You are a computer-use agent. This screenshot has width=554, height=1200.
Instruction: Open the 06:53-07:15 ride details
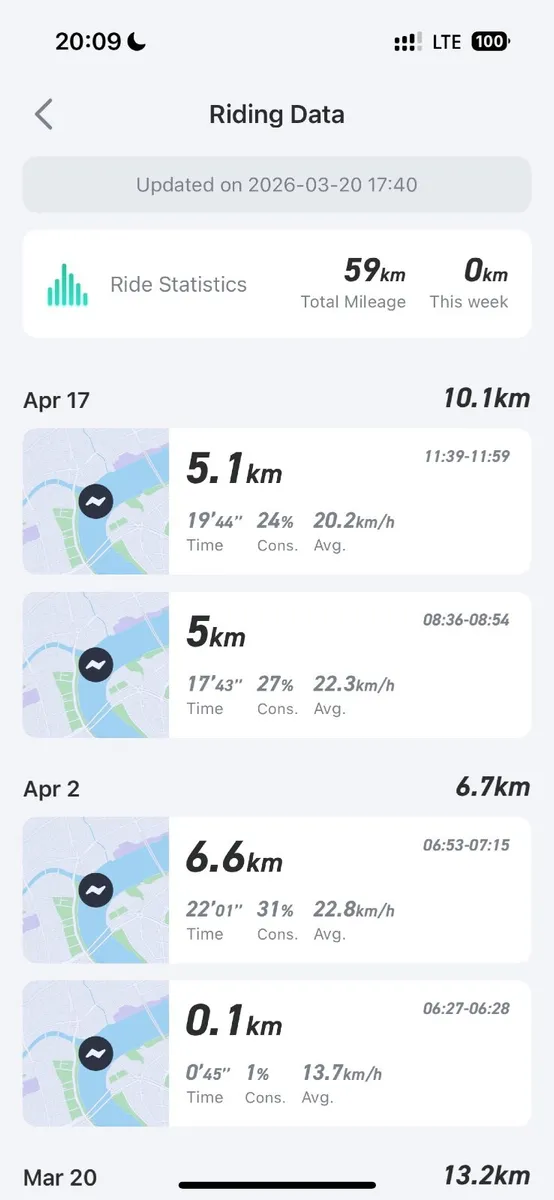point(277,890)
